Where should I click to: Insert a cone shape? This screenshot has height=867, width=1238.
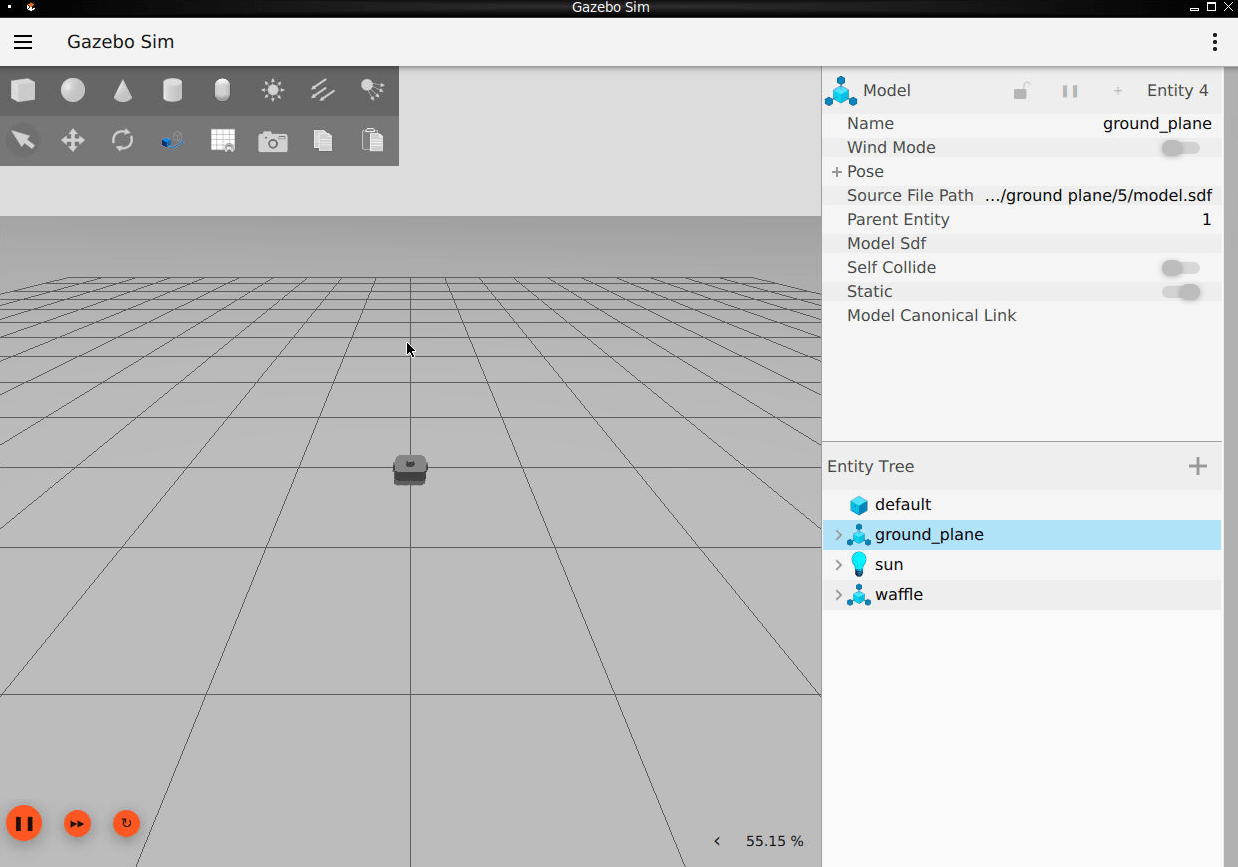click(122, 90)
